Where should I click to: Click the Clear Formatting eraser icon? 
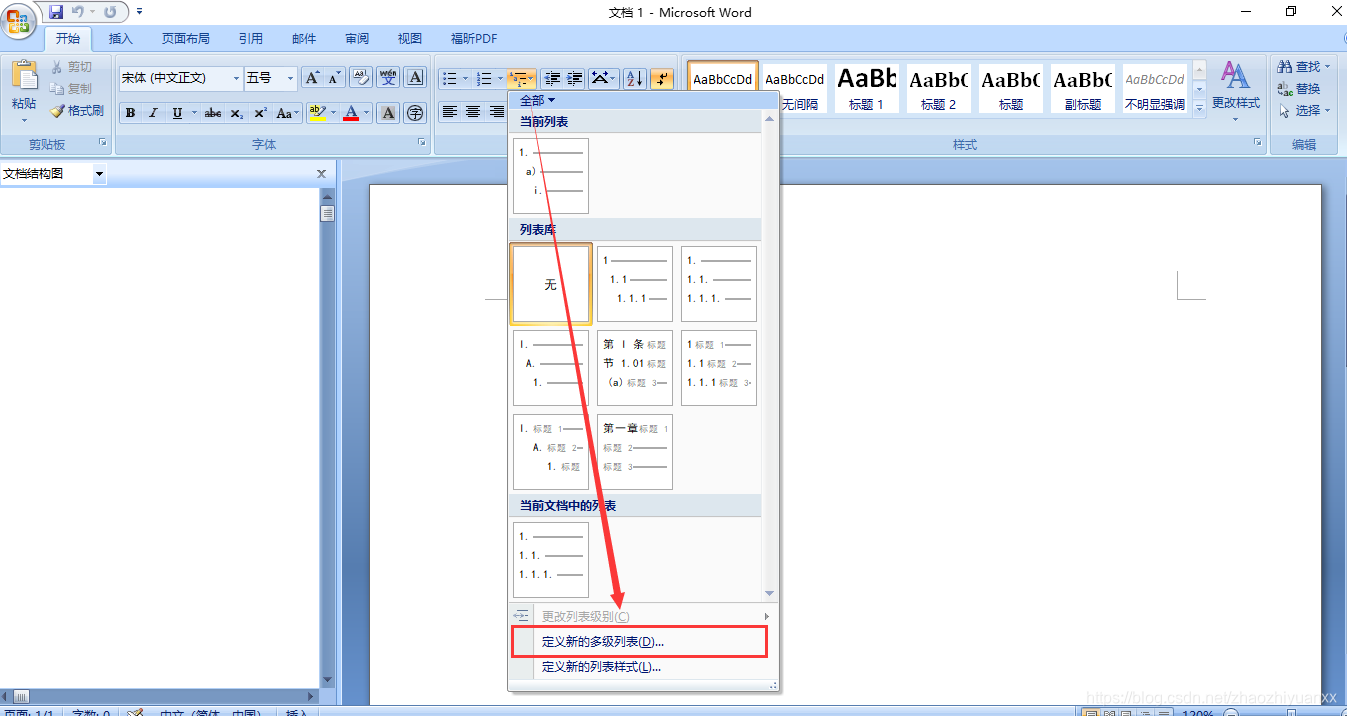[361, 78]
